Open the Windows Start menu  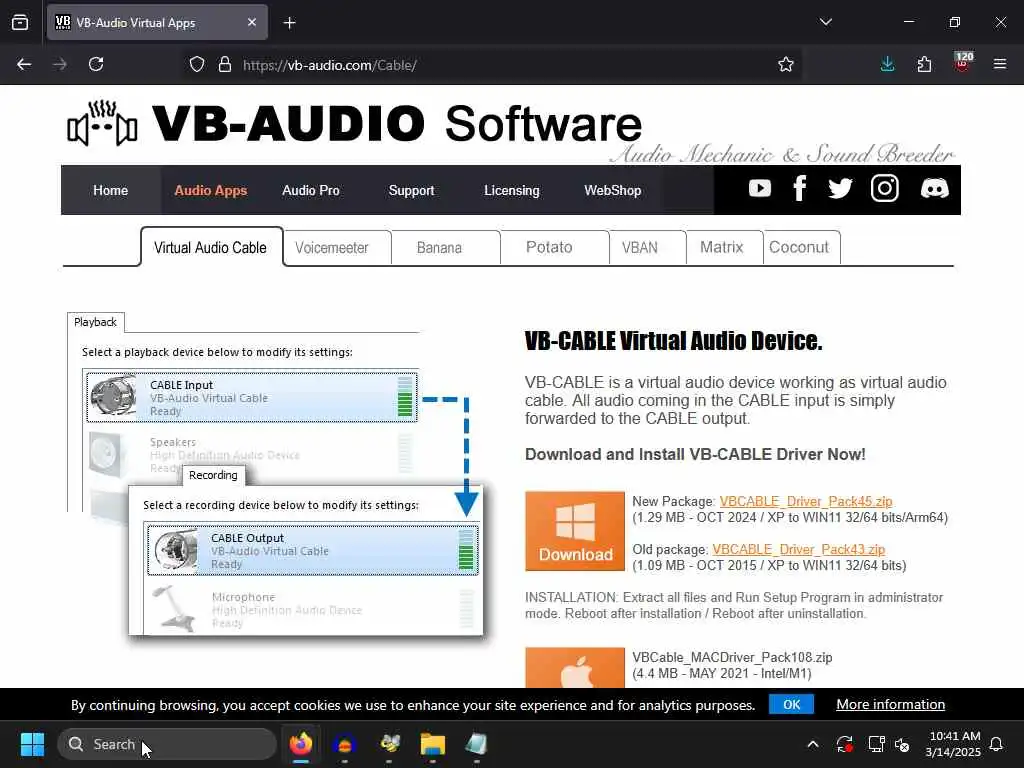pos(32,744)
